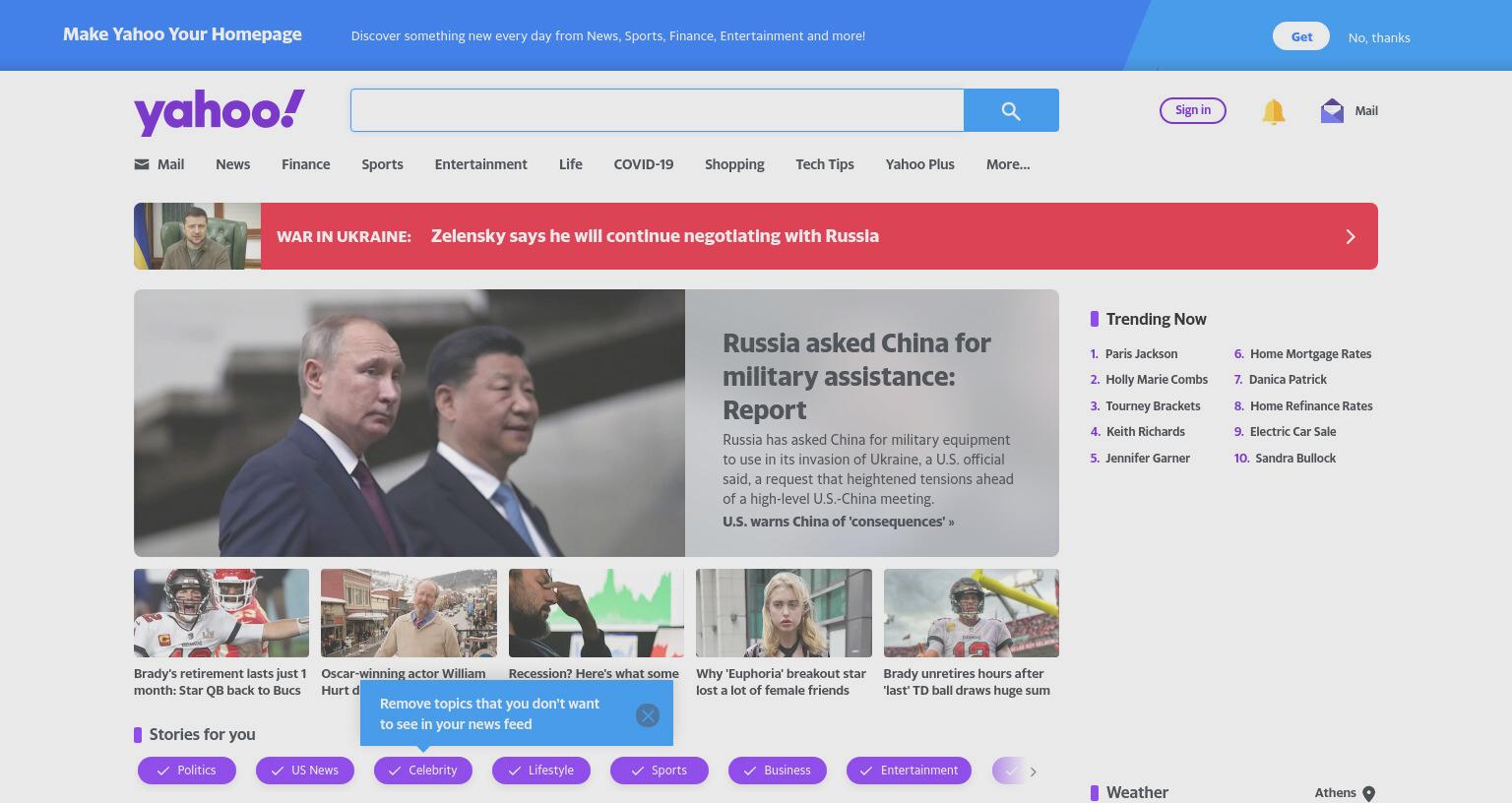1512x803 pixels.
Task: Open the Finance section
Action: (x=305, y=164)
